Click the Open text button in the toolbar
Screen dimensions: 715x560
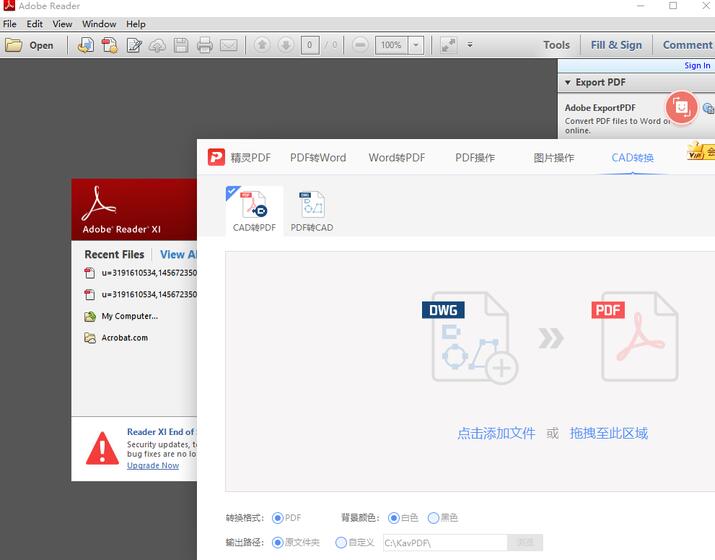click(41, 45)
